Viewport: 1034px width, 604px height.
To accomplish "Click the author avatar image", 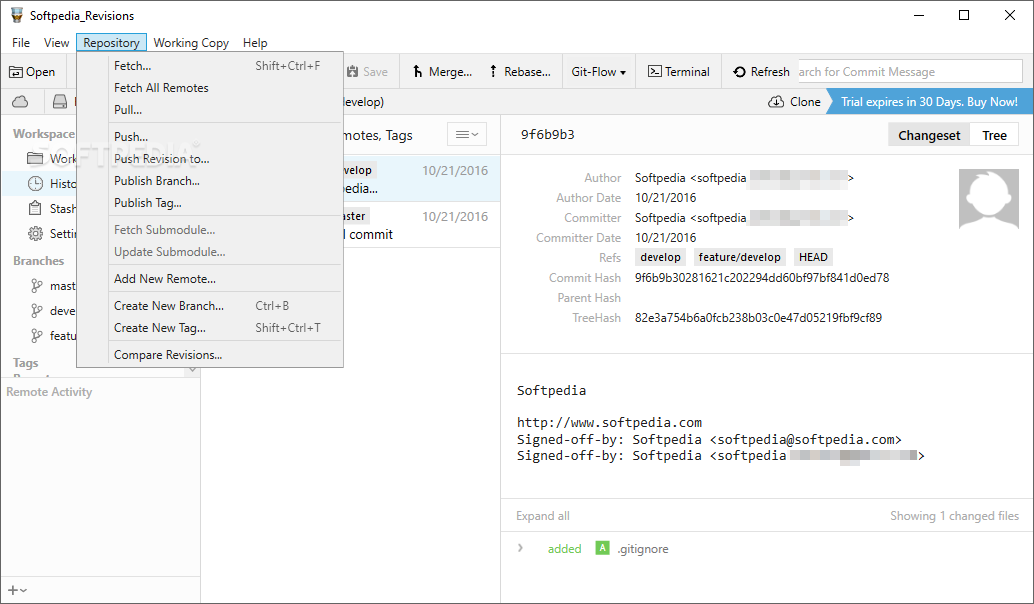I will tap(988, 198).
